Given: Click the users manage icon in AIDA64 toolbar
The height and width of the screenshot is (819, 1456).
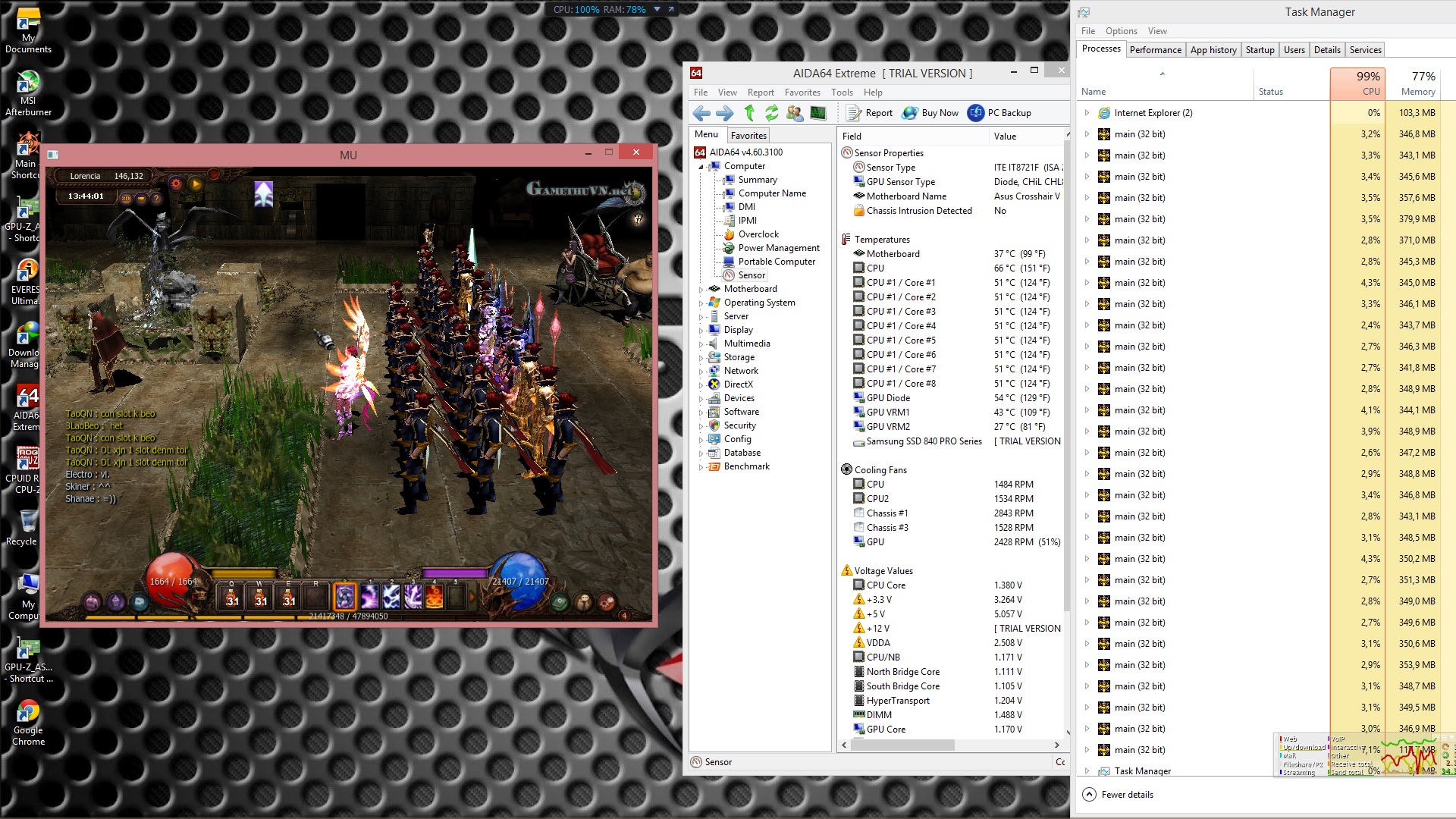Looking at the screenshot, I should [x=794, y=114].
